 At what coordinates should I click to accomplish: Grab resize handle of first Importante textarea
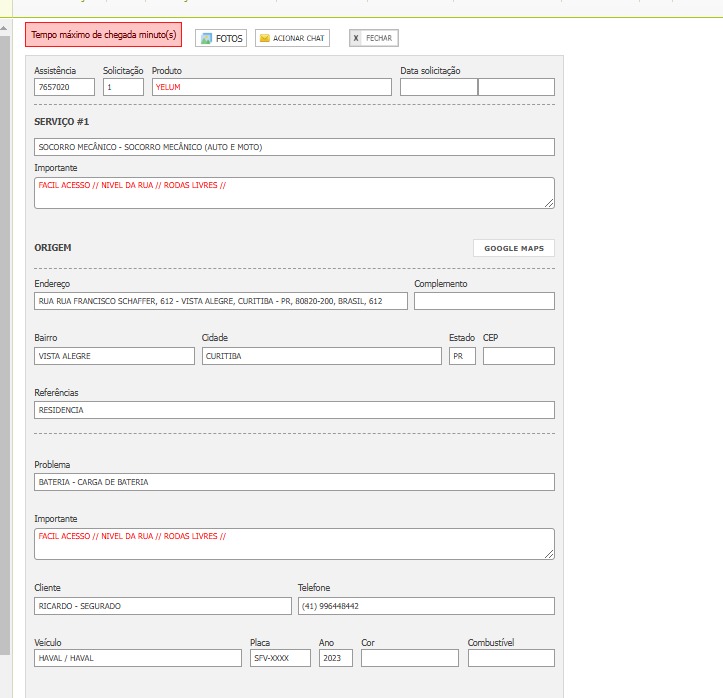[549, 203]
